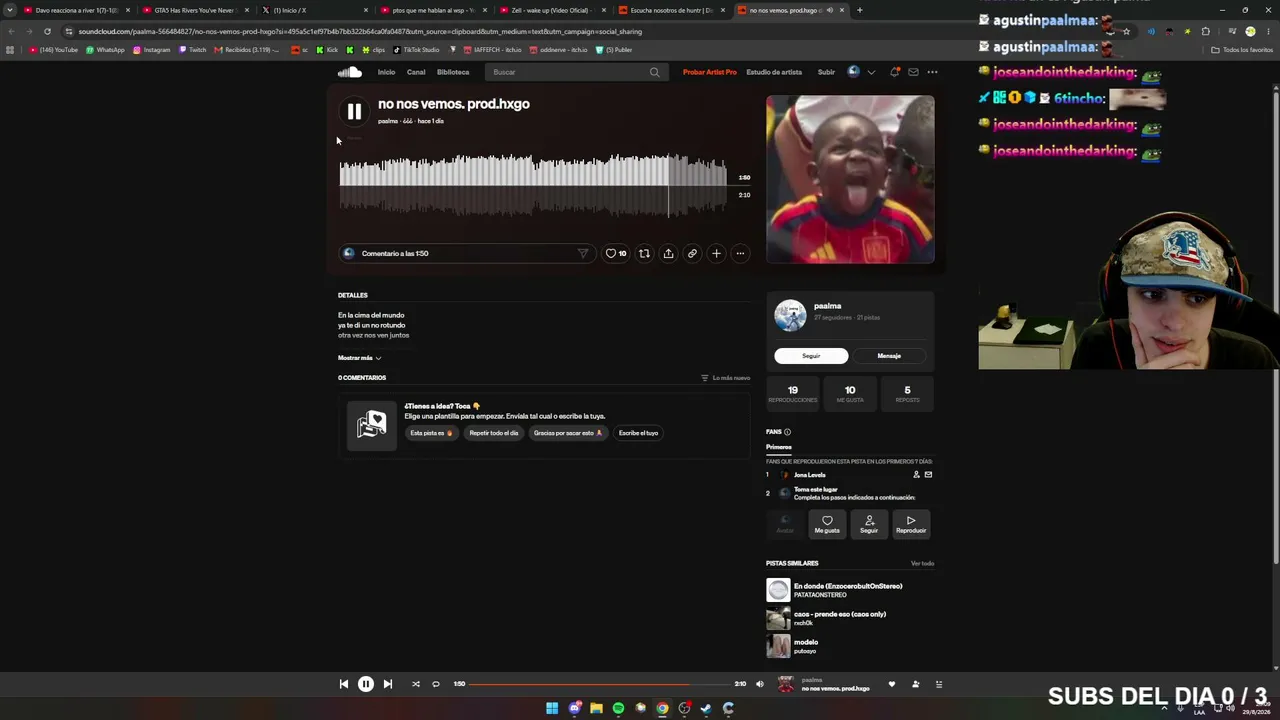Viewport: 1280px width, 720px height.
Task: Open the track's more options ellipsis
Action: coord(740,254)
